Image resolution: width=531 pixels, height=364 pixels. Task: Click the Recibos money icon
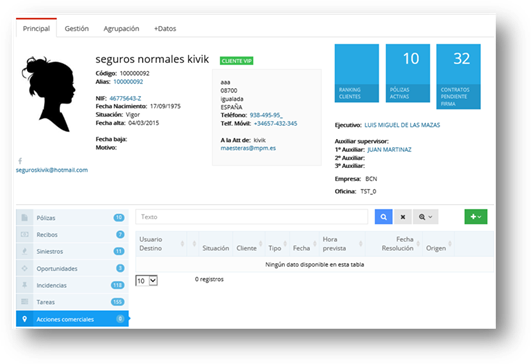24,234
